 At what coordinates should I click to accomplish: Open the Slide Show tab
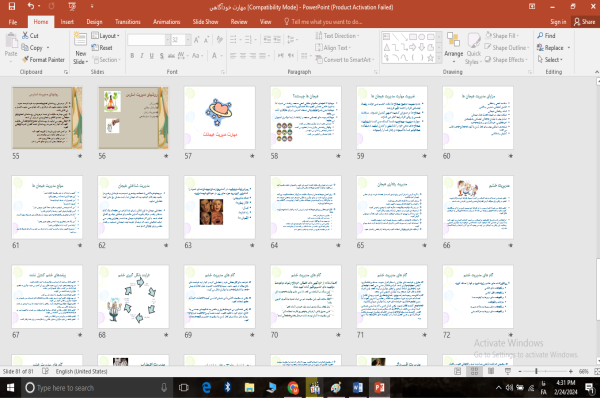coord(204,20)
